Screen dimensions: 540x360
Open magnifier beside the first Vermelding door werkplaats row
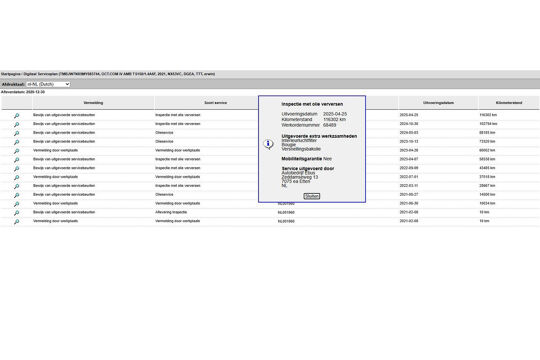[16, 151]
